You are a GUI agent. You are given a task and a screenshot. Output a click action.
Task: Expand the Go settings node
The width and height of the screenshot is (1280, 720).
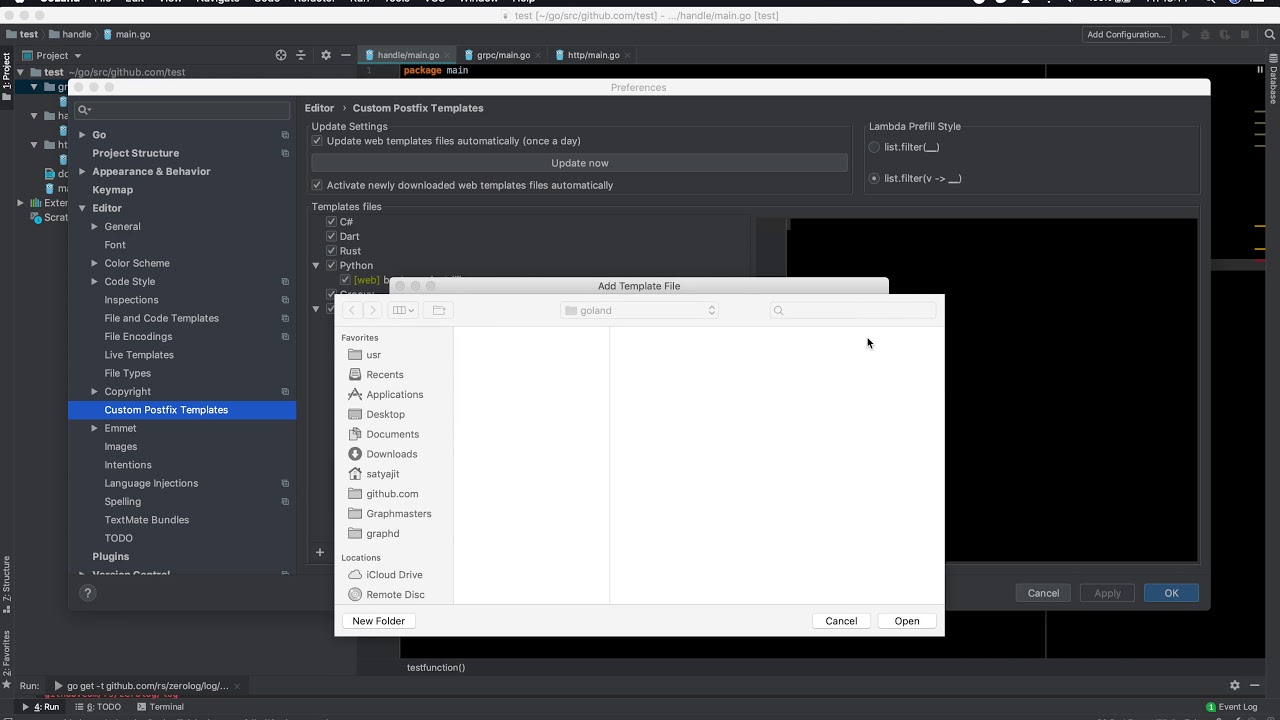(x=82, y=135)
